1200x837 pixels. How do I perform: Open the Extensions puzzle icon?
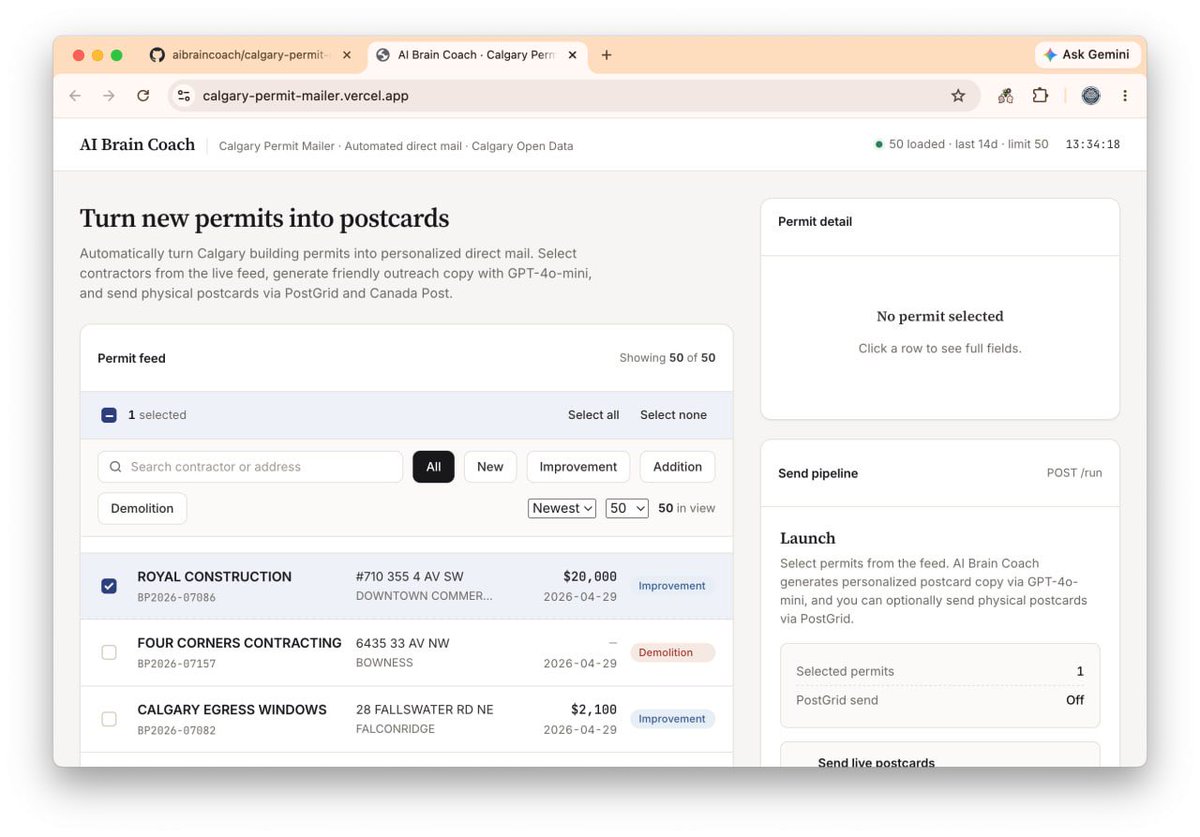[1040, 96]
